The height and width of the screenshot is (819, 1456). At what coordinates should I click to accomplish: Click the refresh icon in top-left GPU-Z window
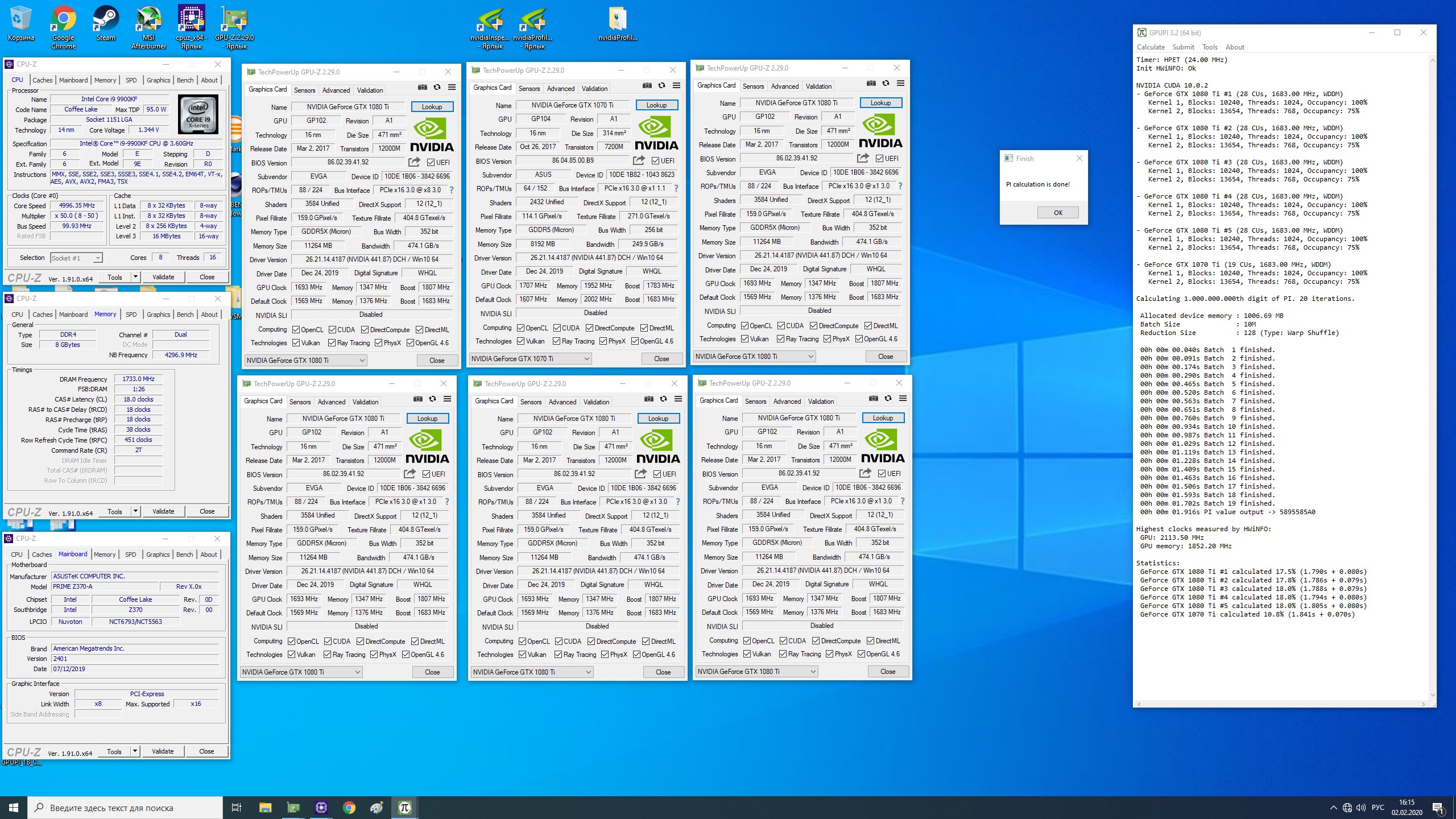click(437, 88)
